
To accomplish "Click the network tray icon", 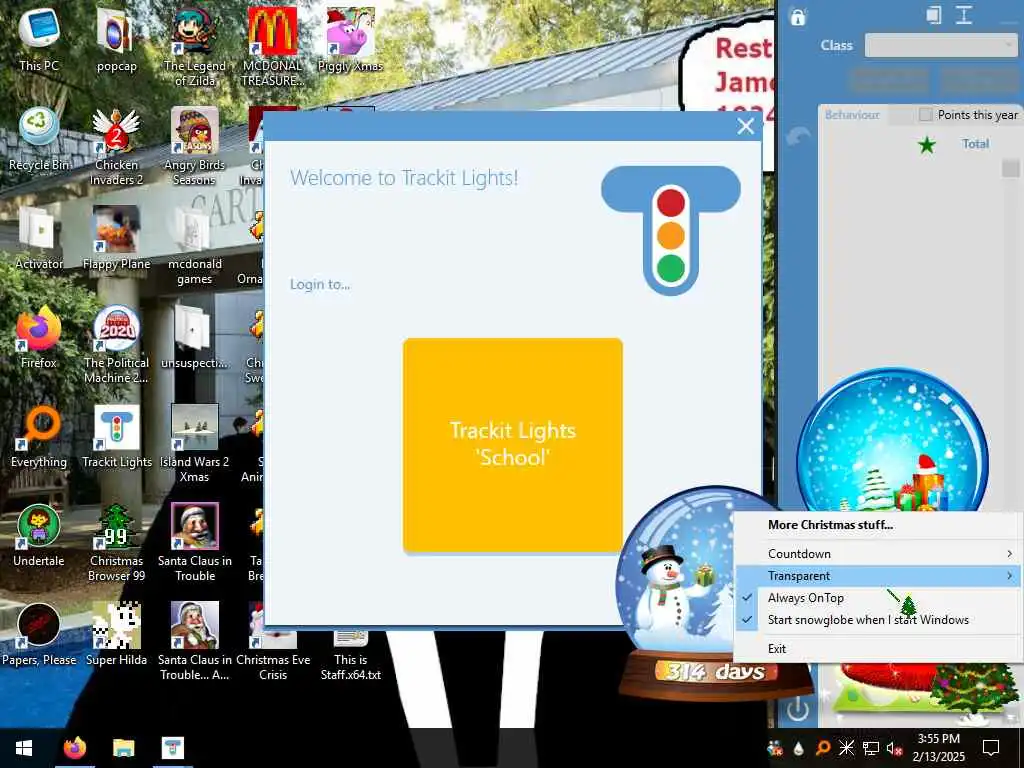I will tap(871, 748).
